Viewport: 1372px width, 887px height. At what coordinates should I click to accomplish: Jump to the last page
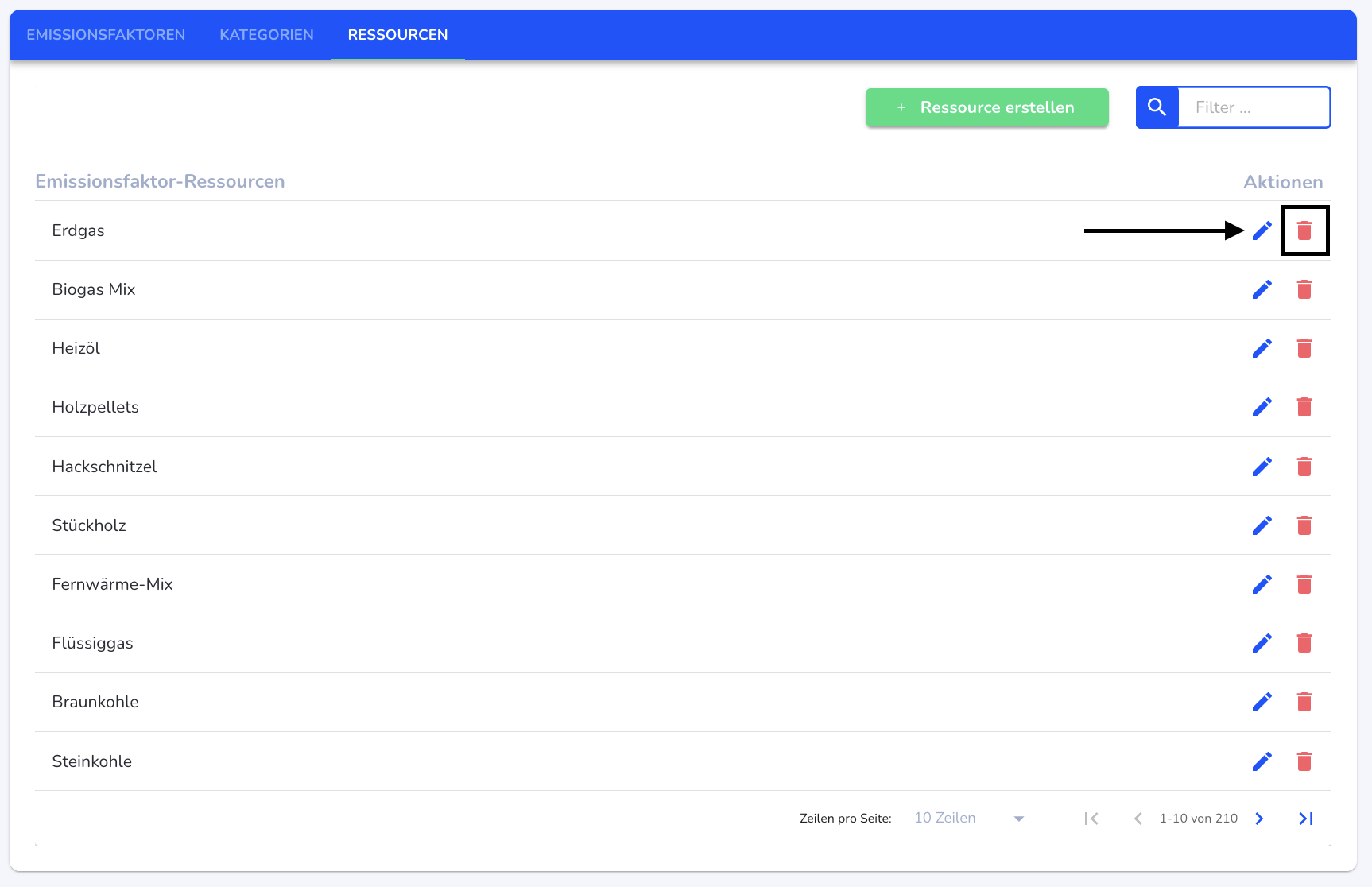point(1306,819)
